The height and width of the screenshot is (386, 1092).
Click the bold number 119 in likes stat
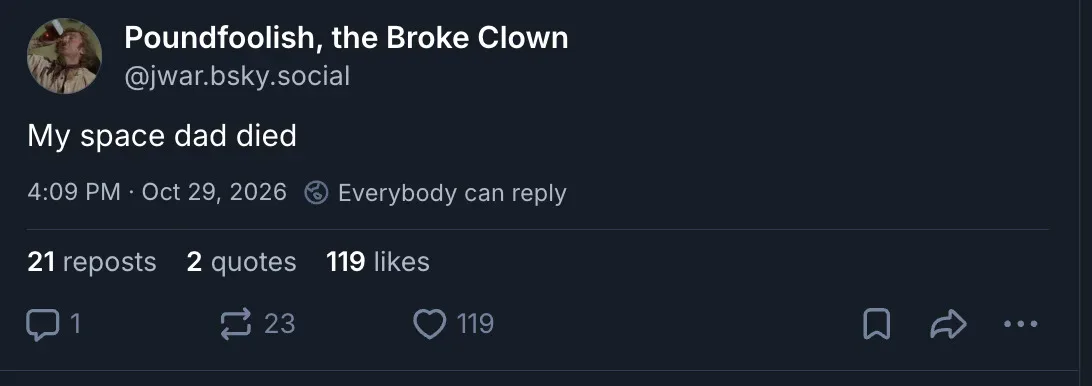point(345,262)
